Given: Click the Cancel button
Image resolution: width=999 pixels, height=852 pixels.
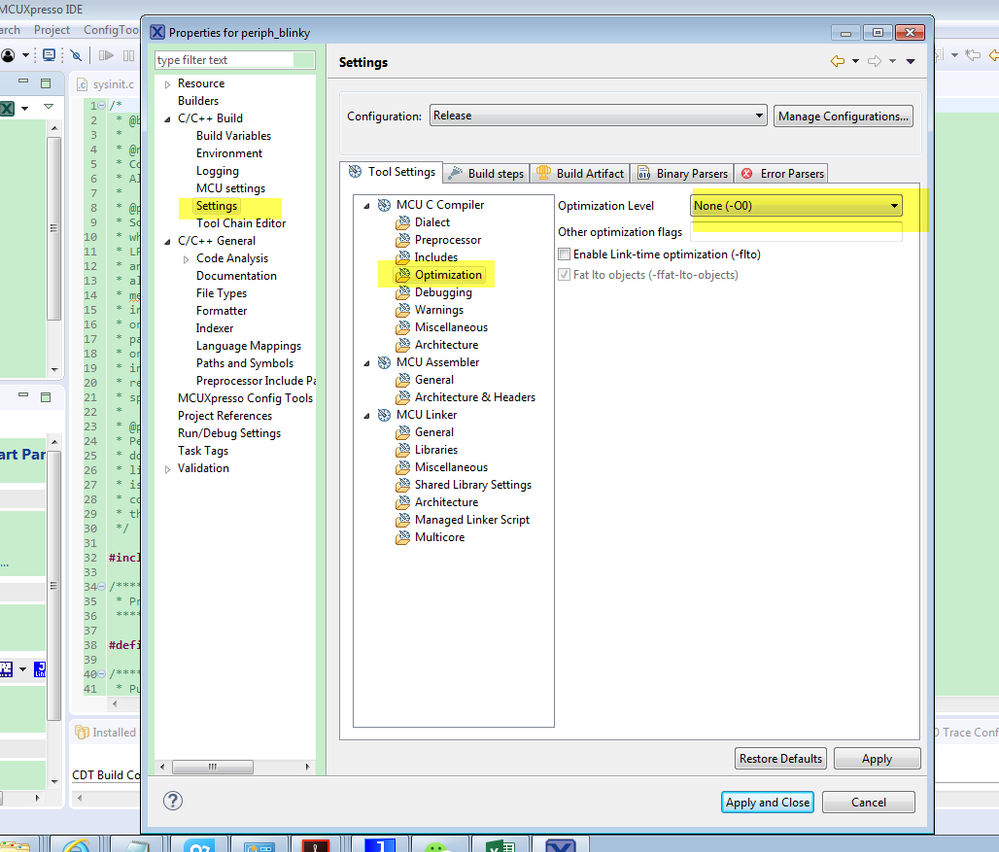Looking at the screenshot, I should pos(868,802).
